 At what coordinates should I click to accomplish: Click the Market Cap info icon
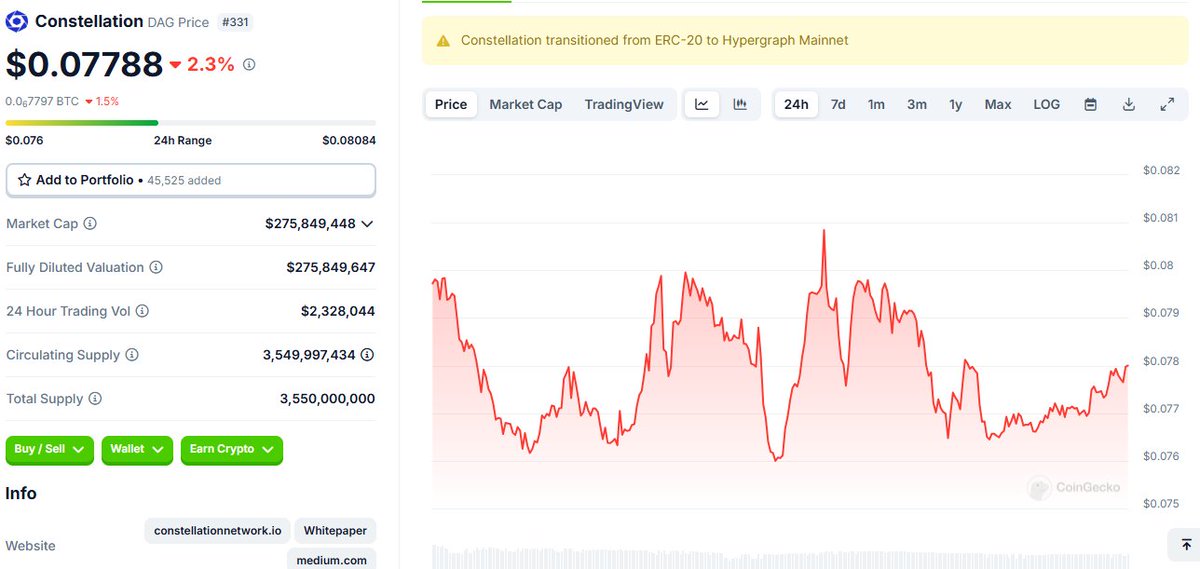coord(90,224)
